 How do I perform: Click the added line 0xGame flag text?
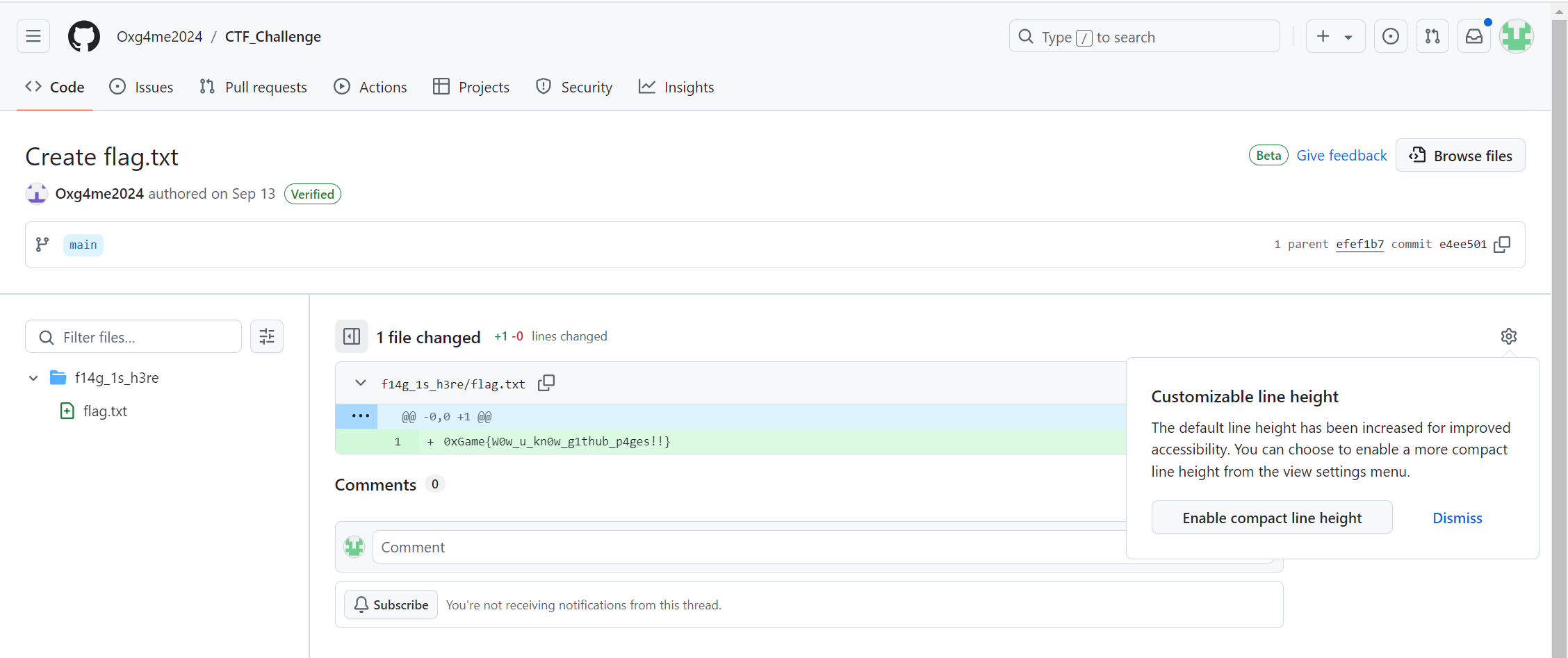pos(557,441)
